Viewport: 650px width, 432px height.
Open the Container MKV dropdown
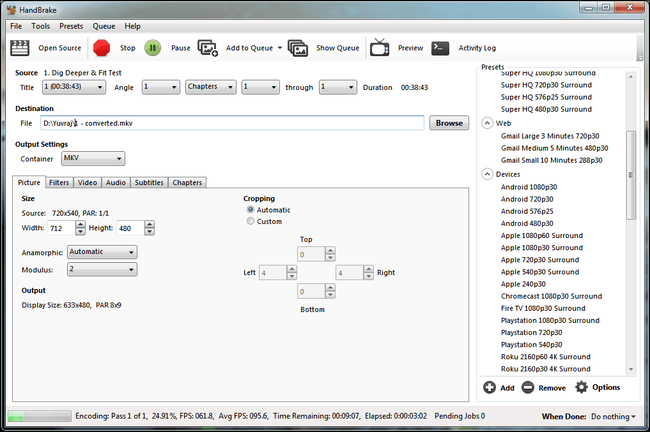click(92, 158)
